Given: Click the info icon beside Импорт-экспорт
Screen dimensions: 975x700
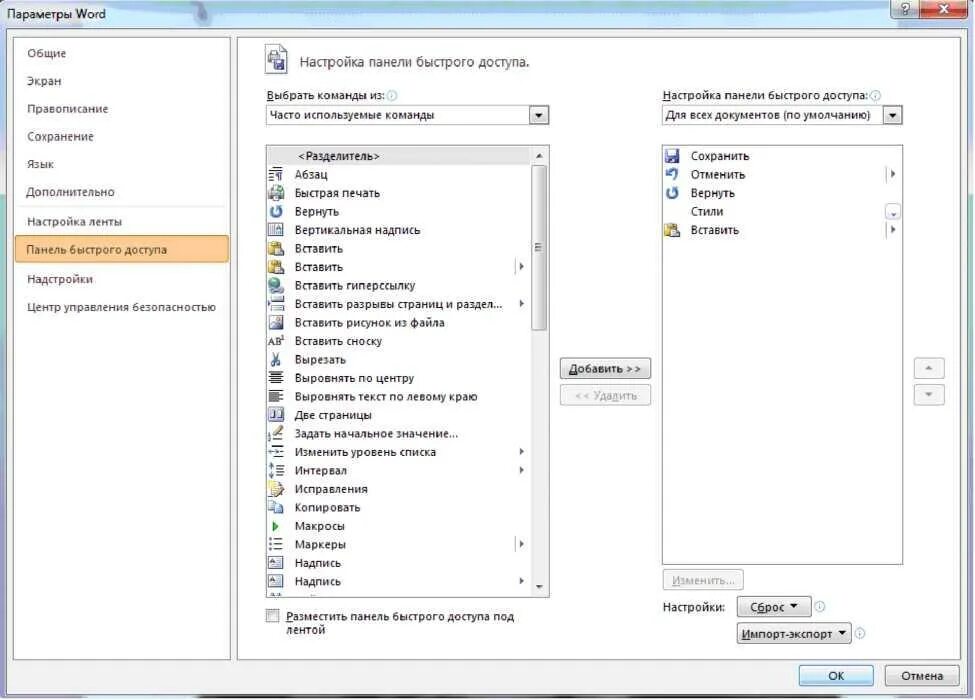Looking at the screenshot, I should point(859,633).
